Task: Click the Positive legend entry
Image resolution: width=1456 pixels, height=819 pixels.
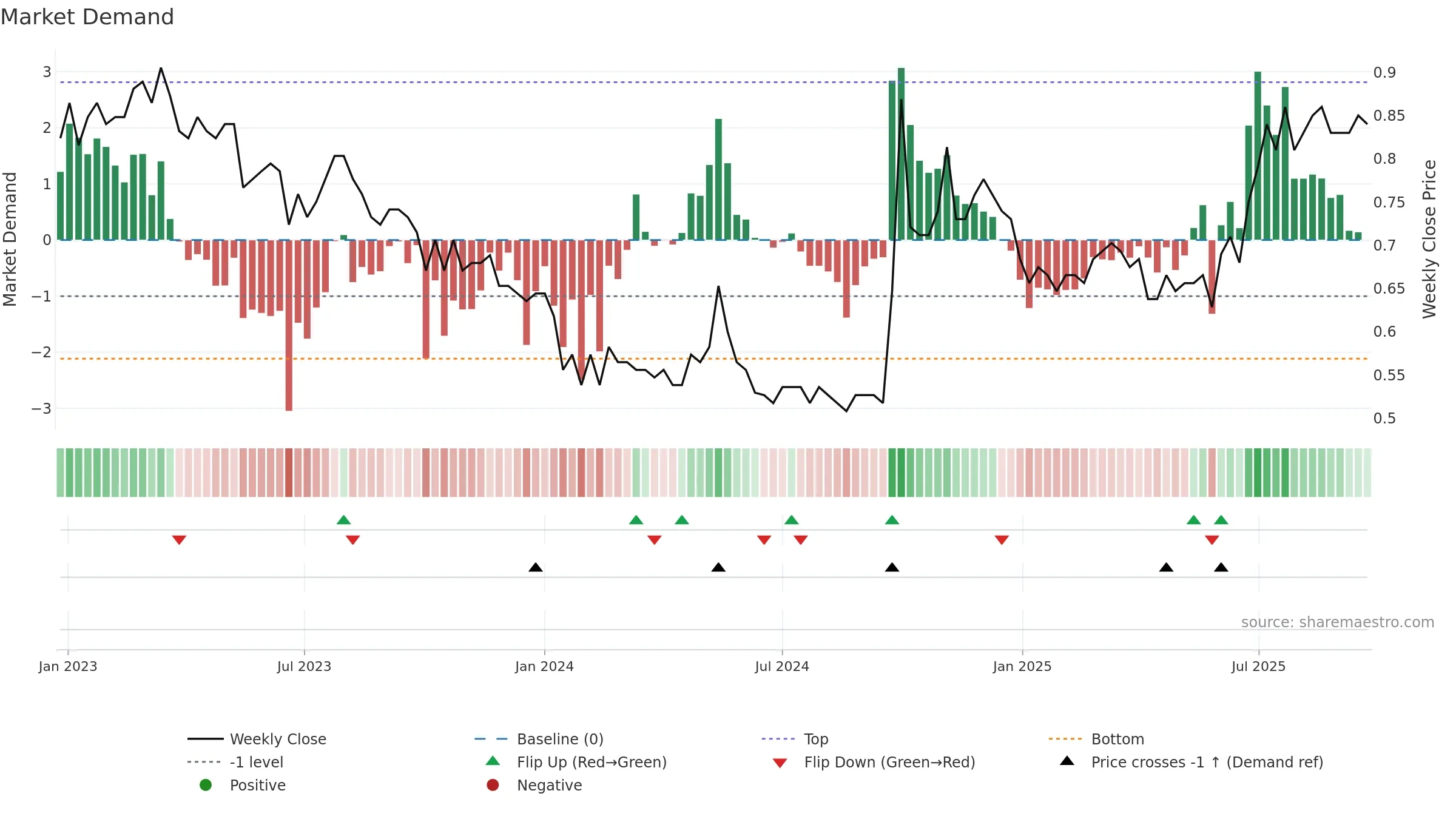Action: 242,785
